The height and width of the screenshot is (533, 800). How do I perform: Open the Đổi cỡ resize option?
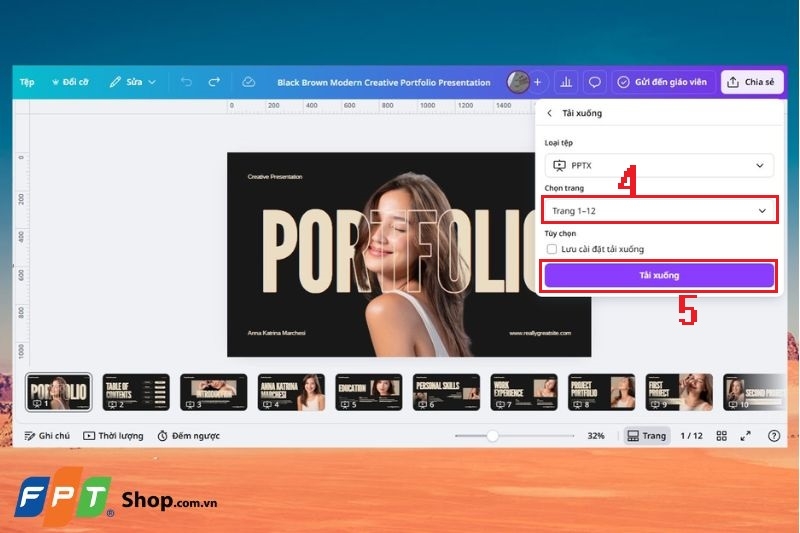[x=70, y=82]
